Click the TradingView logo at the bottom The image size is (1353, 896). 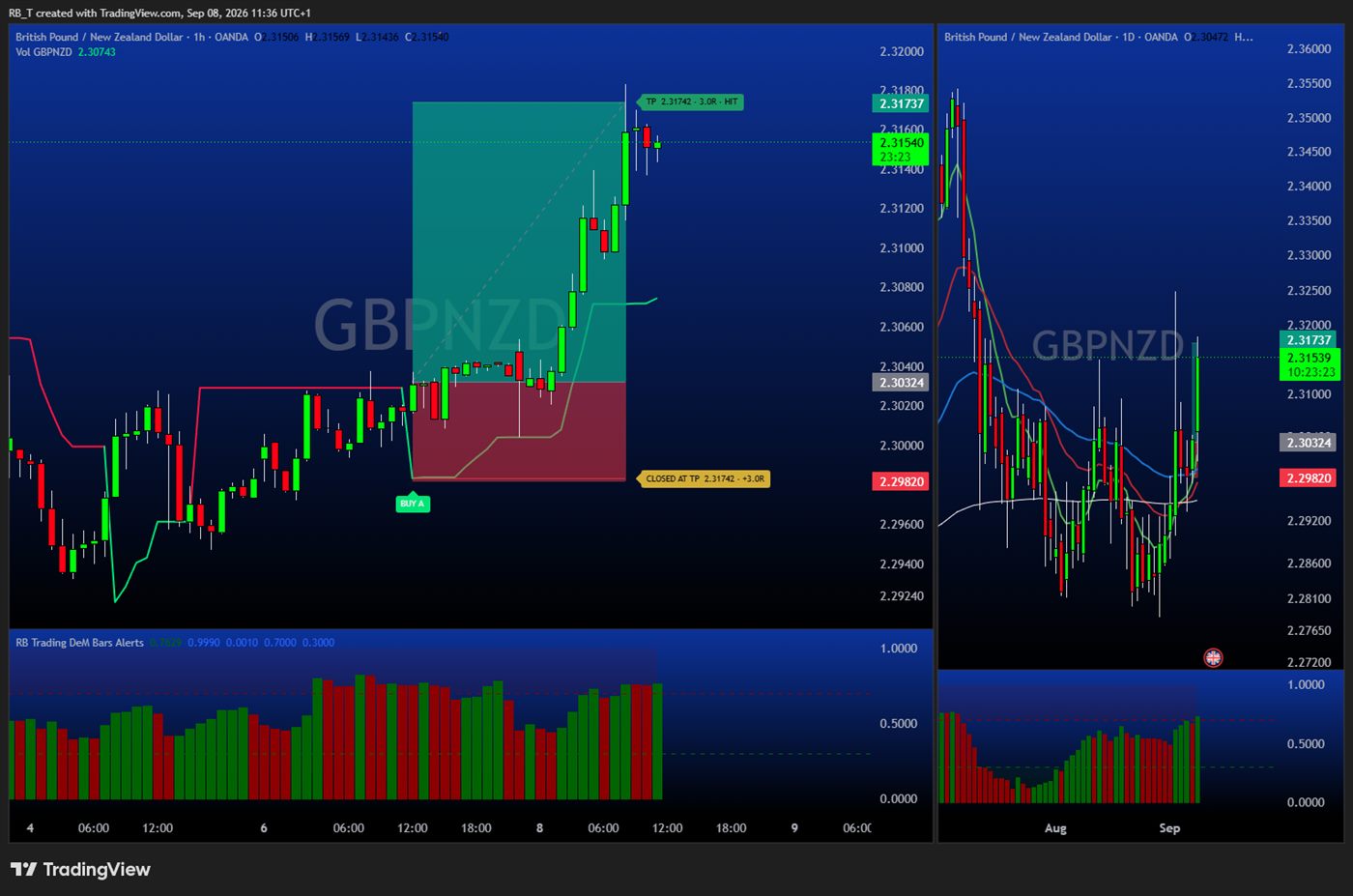[80, 869]
